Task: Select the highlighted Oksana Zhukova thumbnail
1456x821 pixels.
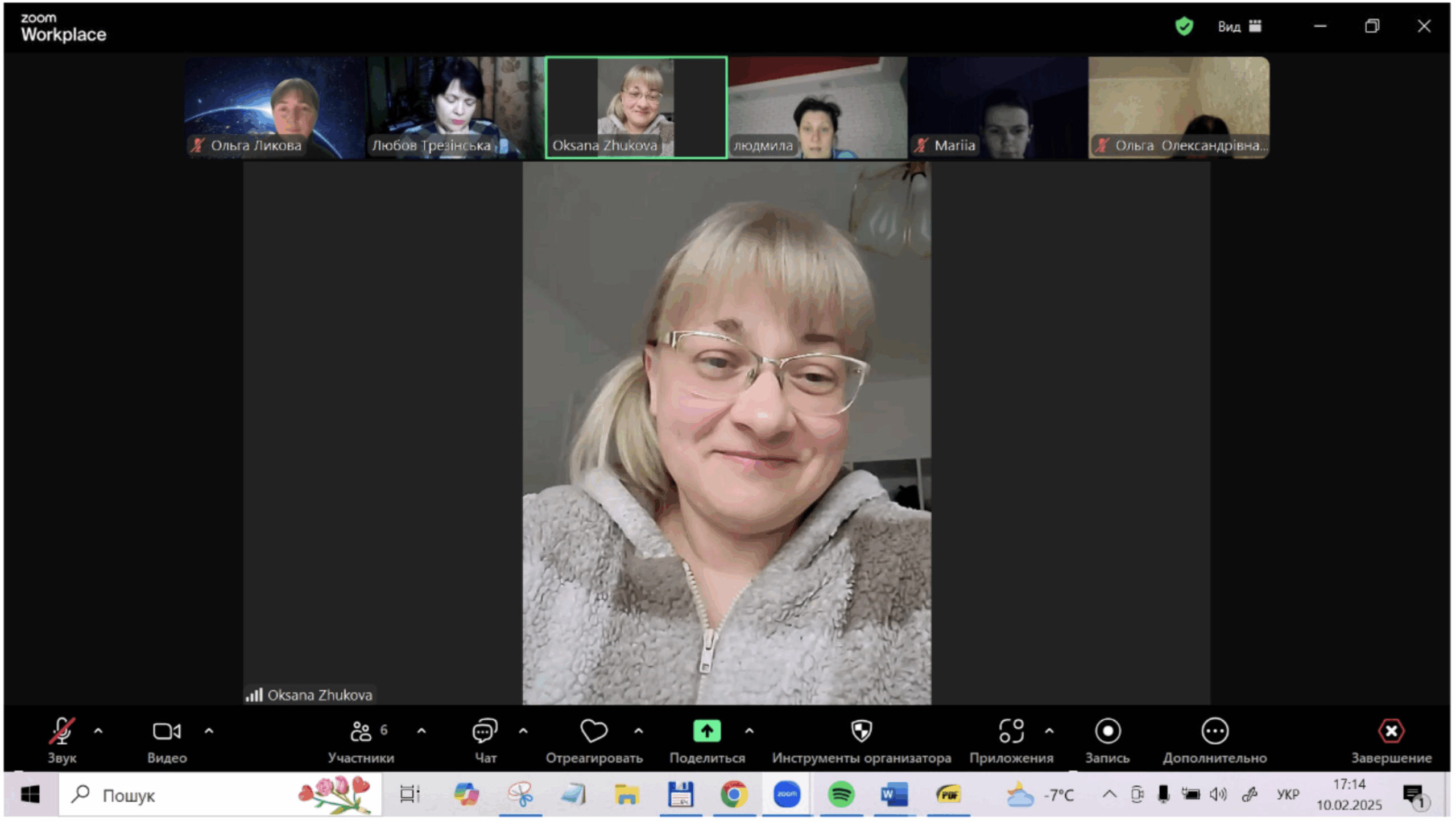Action: [637, 108]
